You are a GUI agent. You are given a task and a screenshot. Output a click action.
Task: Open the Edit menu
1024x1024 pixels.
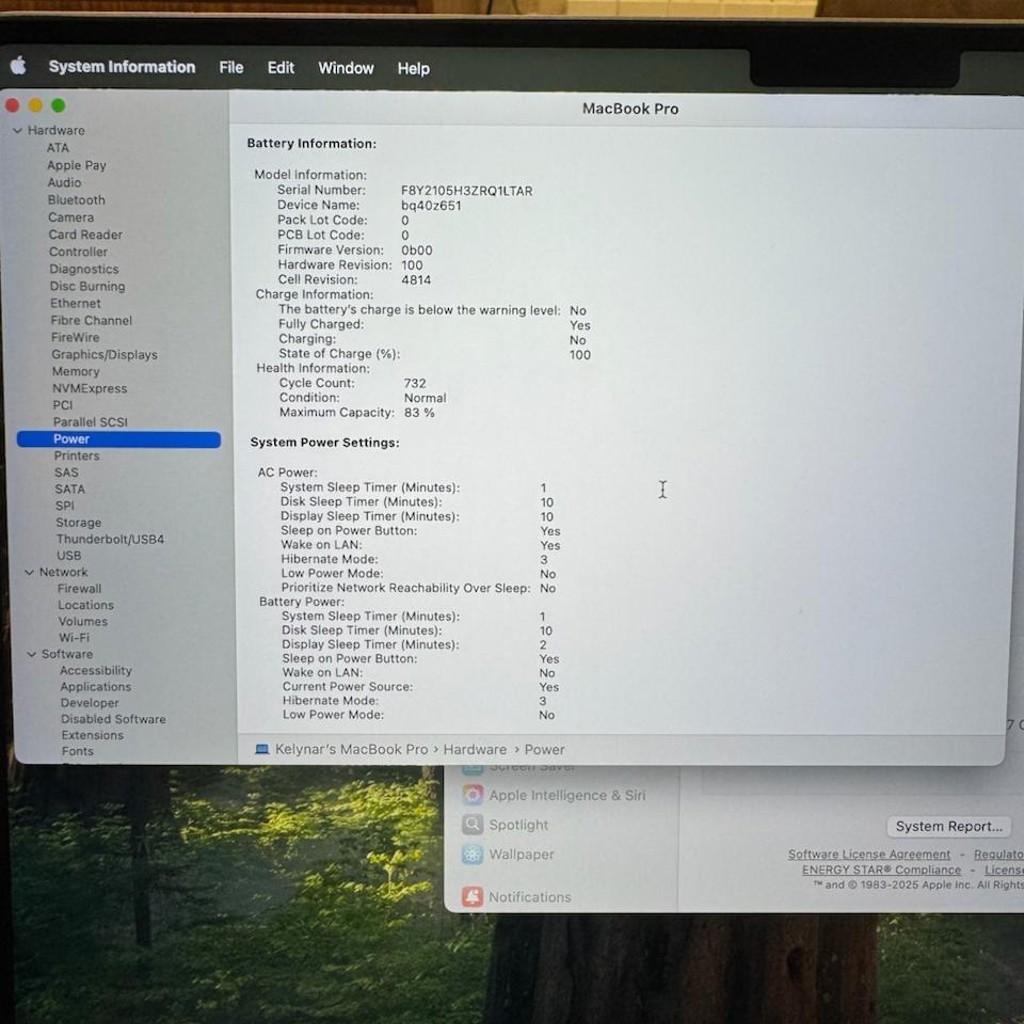coord(281,67)
